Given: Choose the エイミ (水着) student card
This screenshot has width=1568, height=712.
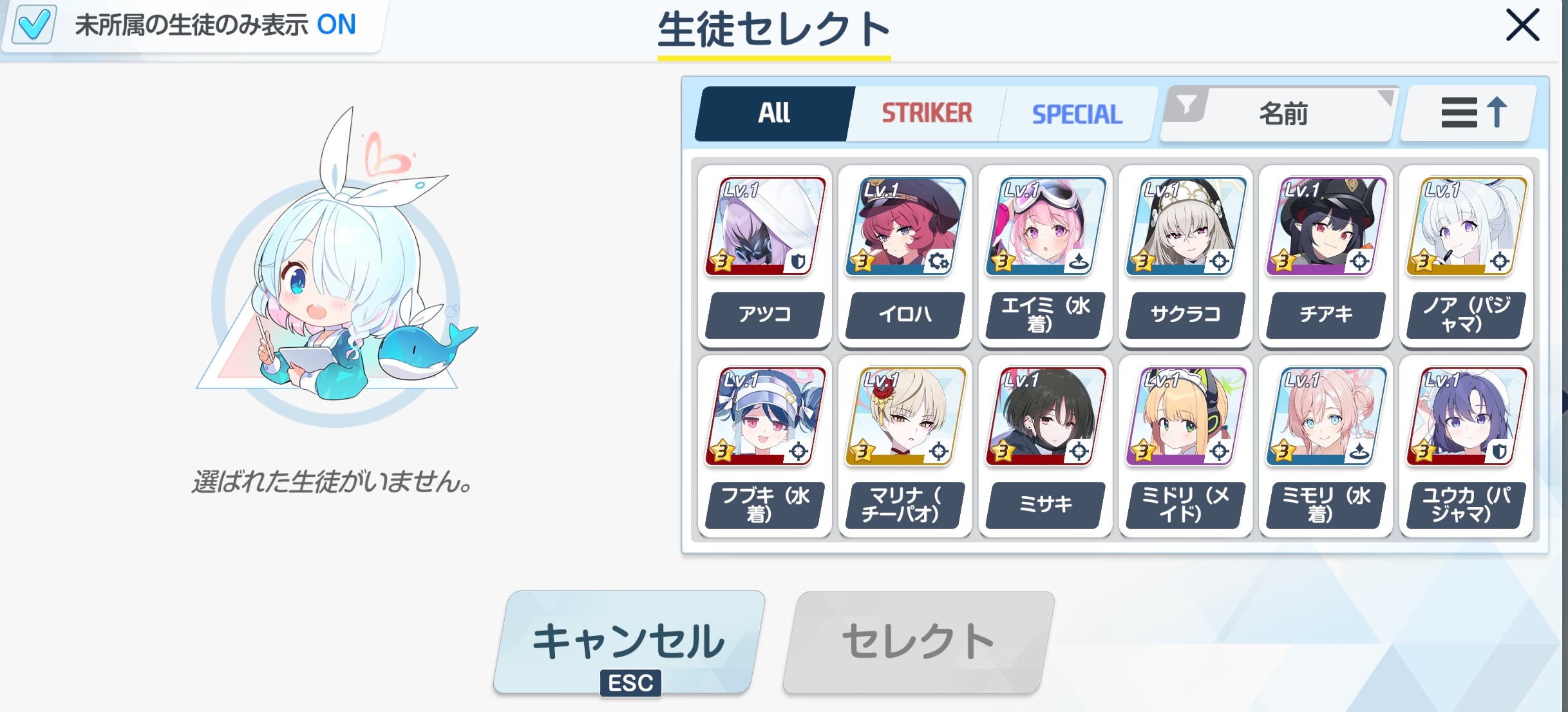Looking at the screenshot, I should coord(1045,256).
